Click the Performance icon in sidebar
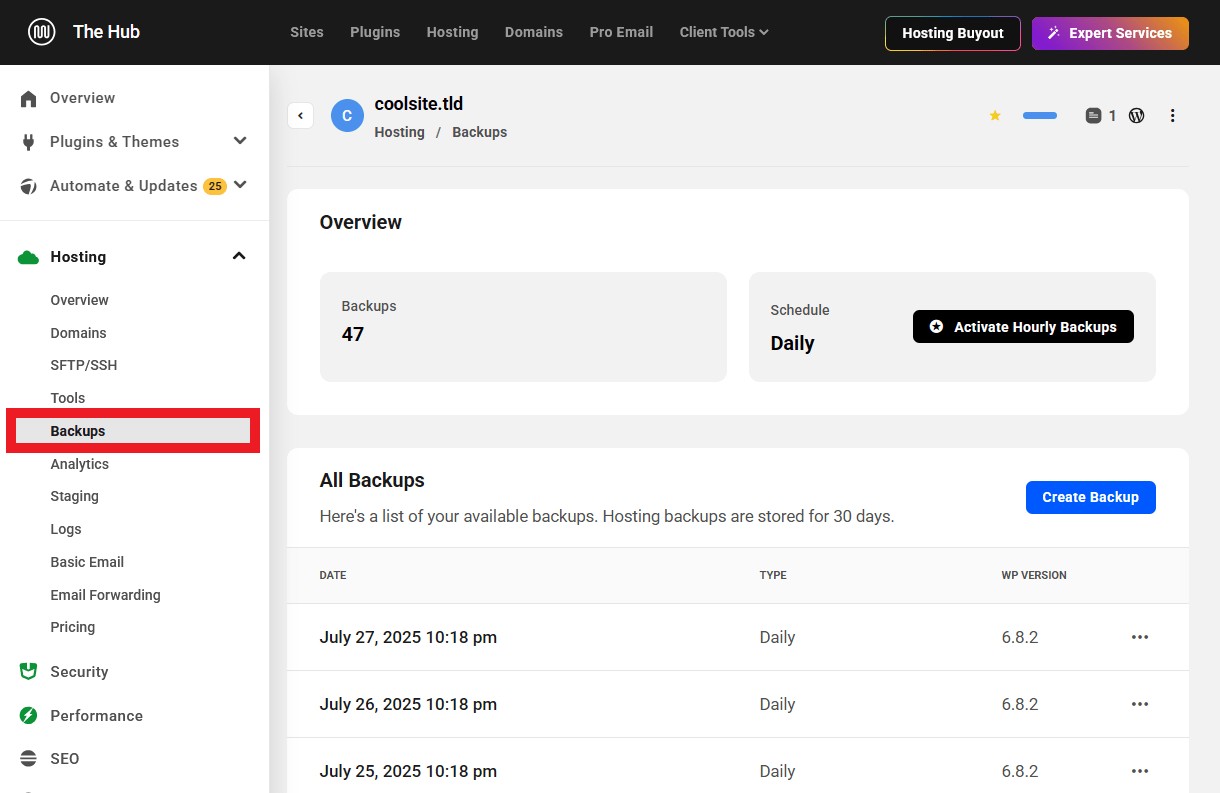Viewport: 1220px width, 793px height. tap(27, 715)
